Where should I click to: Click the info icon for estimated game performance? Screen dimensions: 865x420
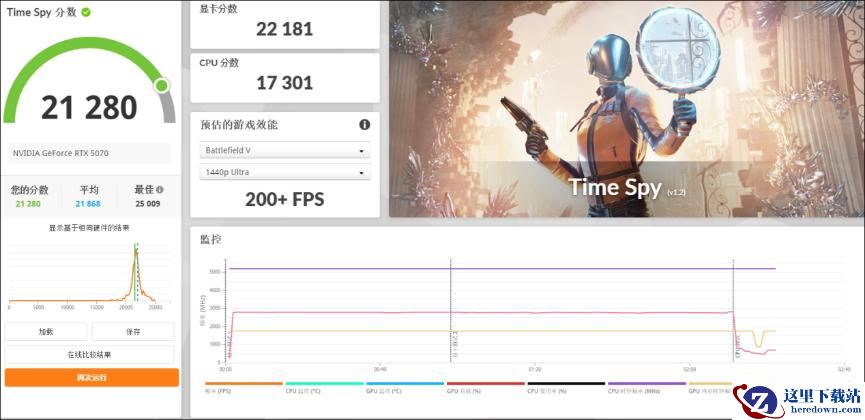pyautogui.click(x=364, y=125)
